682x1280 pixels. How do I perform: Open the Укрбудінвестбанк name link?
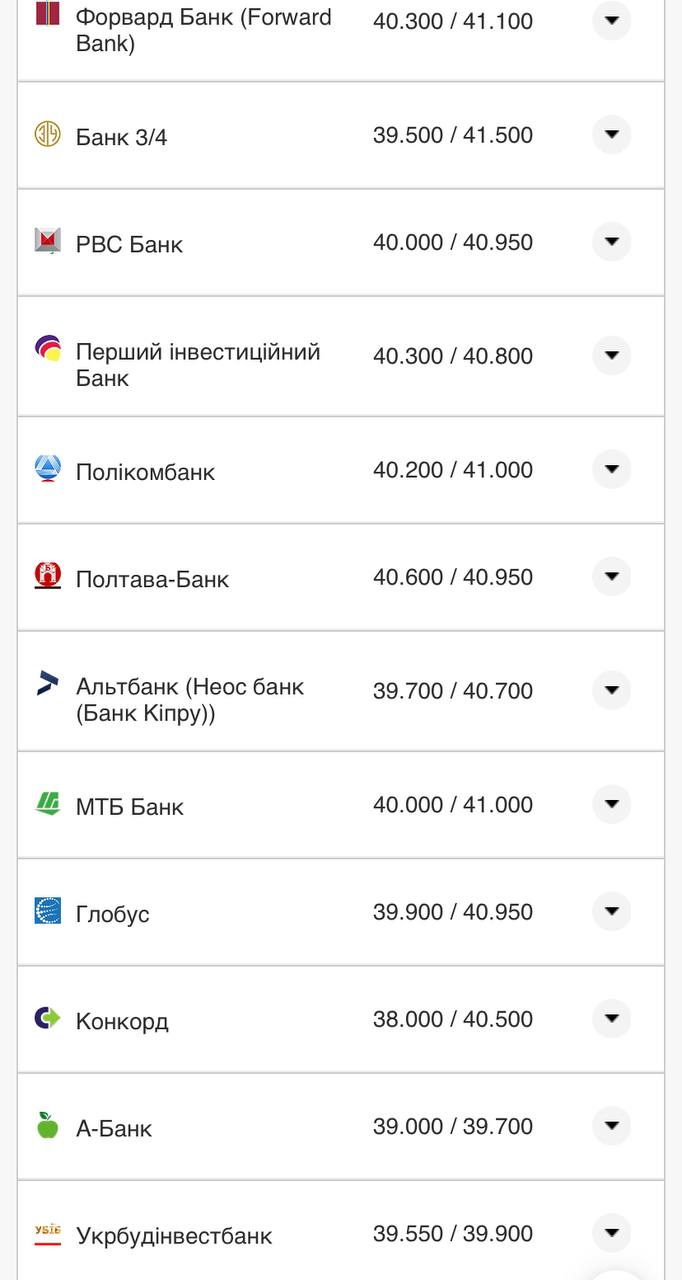pos(174,1236)
